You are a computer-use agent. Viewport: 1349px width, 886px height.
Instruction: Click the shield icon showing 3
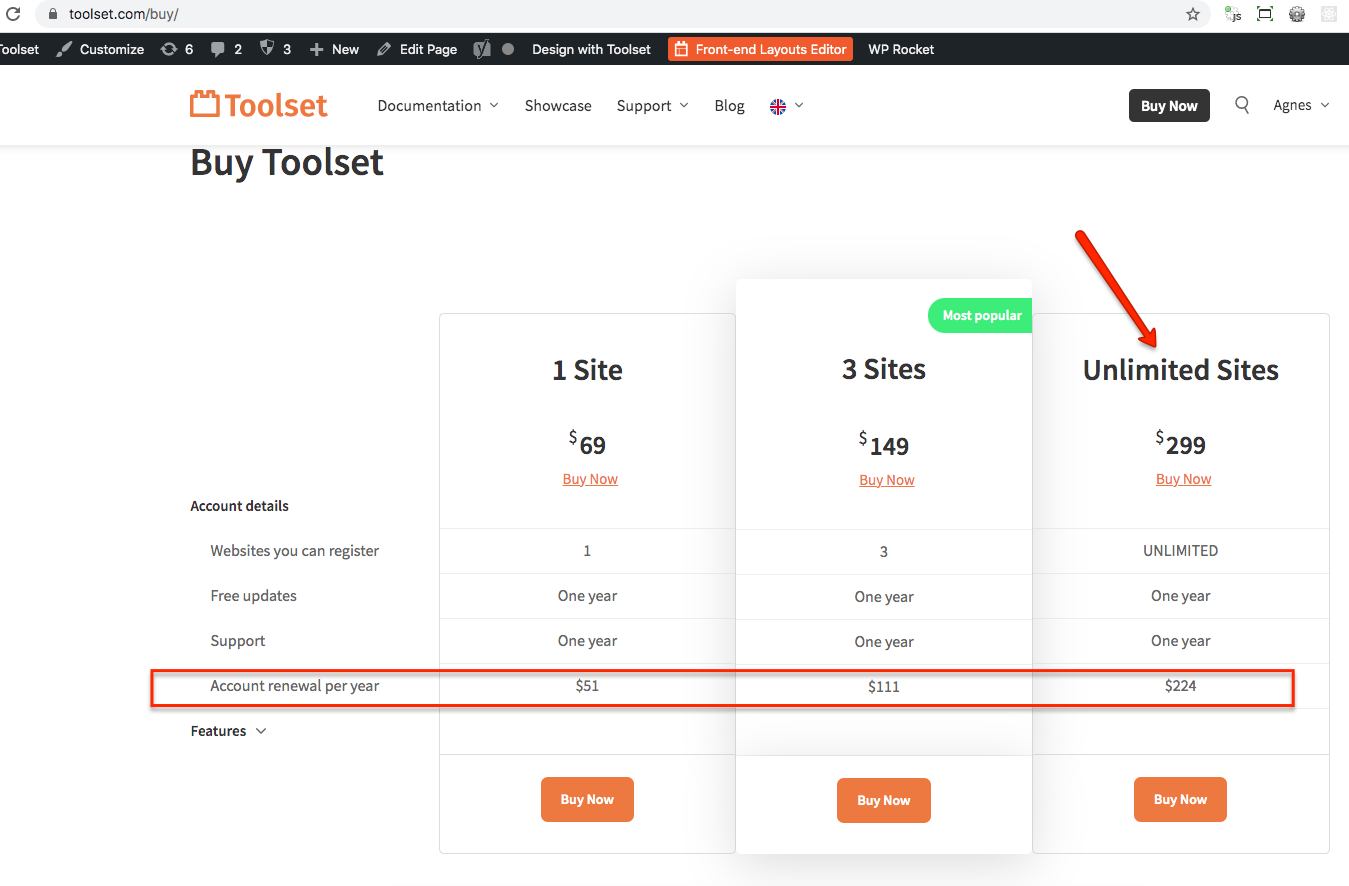tap(275, 49)
